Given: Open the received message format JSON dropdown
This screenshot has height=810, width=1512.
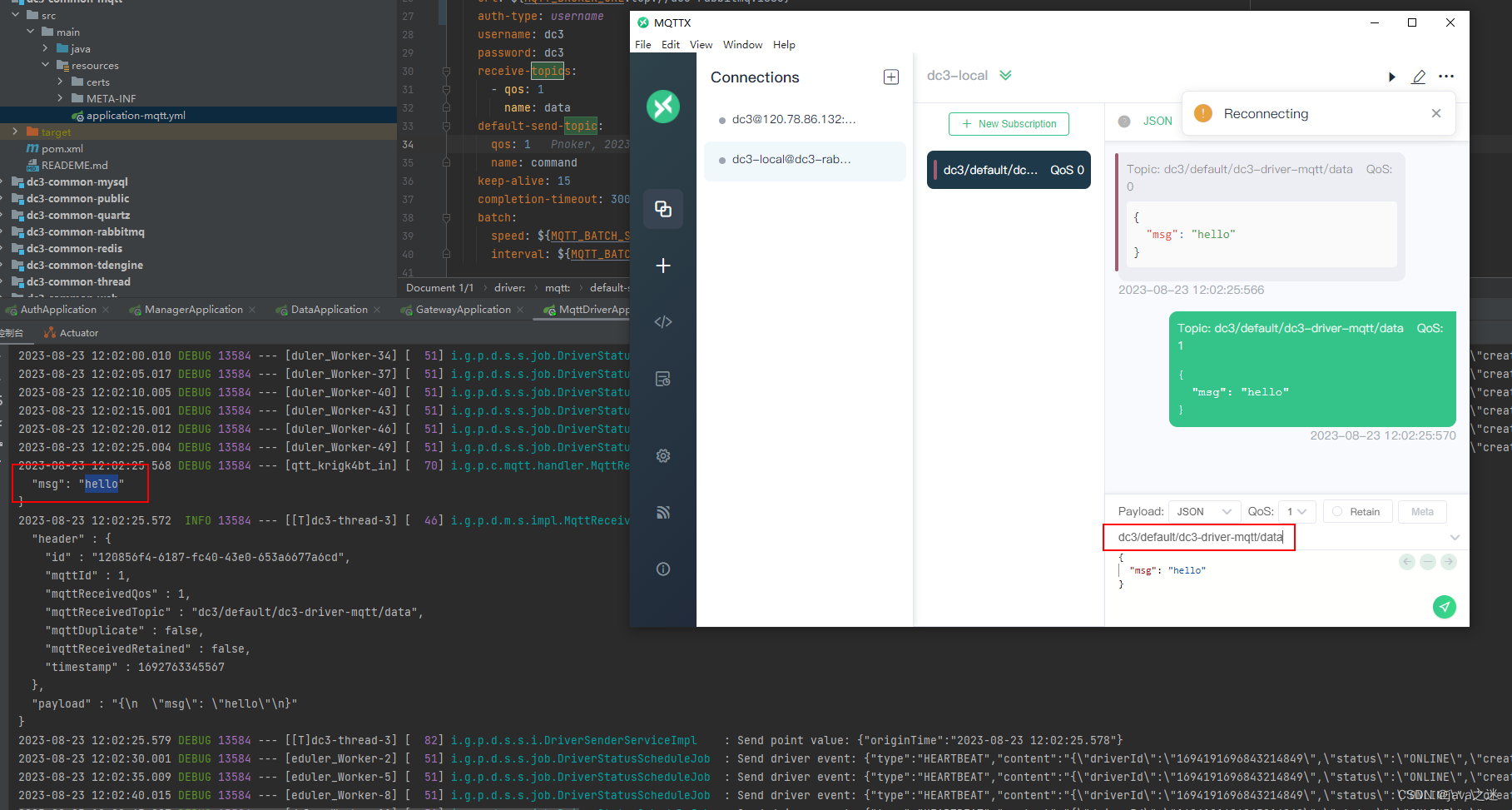Looking at the screenshot, I should pos(1157,122).
